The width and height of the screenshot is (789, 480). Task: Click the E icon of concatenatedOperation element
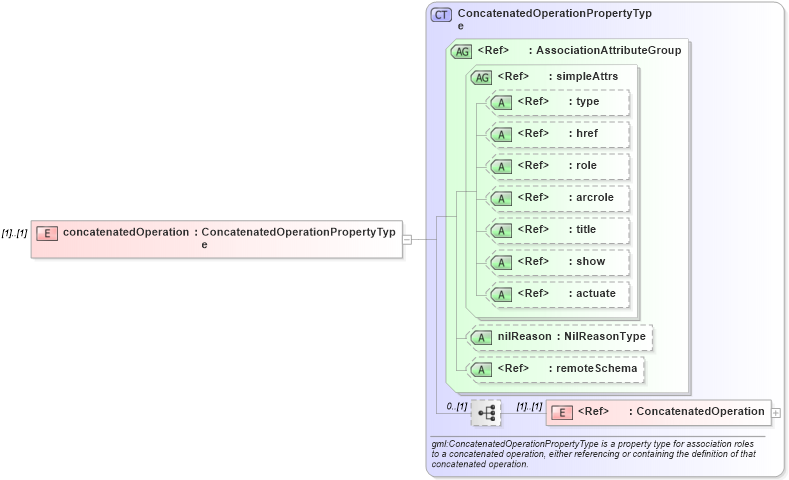click(47, 233)
